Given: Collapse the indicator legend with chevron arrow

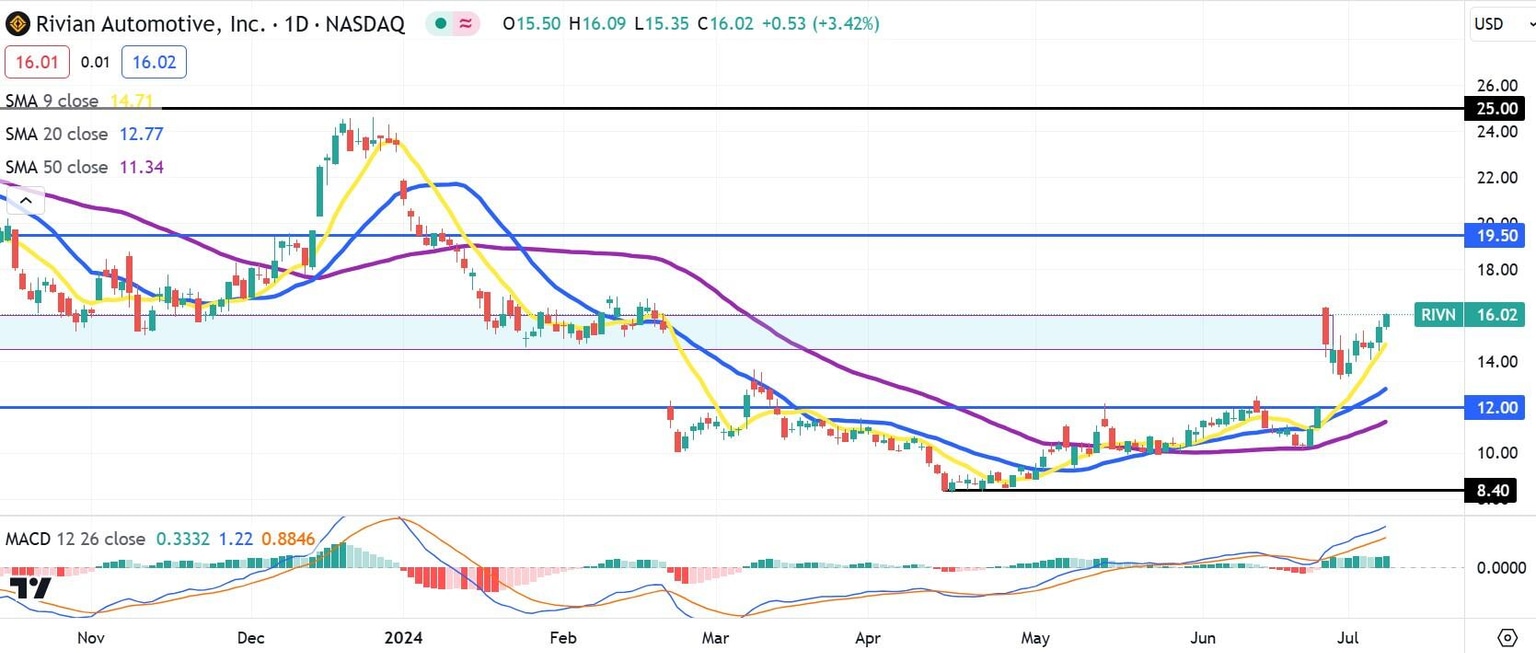Looking at the screenshot, I should pyautogui.click(x=26, y=201).
